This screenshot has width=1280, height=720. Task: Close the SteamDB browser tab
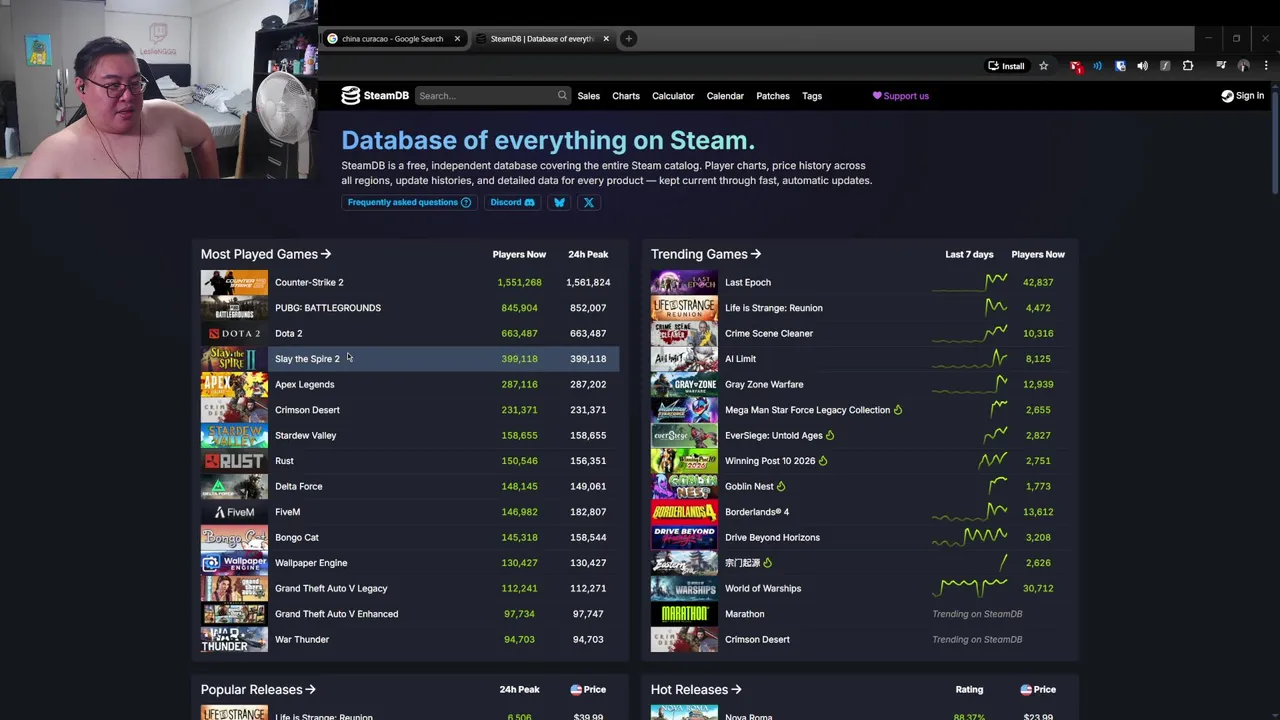[605, 39]
